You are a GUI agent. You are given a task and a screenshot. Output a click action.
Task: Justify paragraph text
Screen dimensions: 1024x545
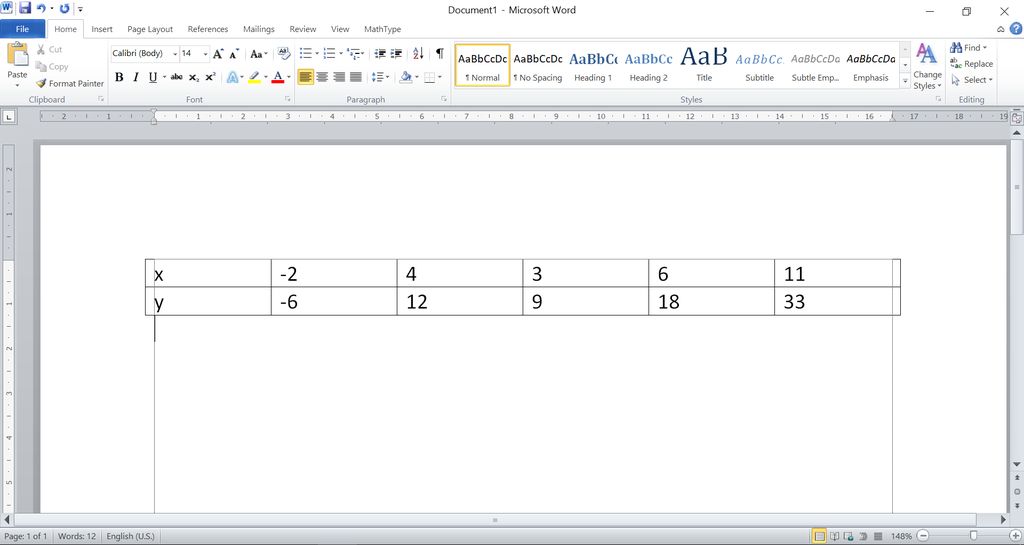coord(355,77)
